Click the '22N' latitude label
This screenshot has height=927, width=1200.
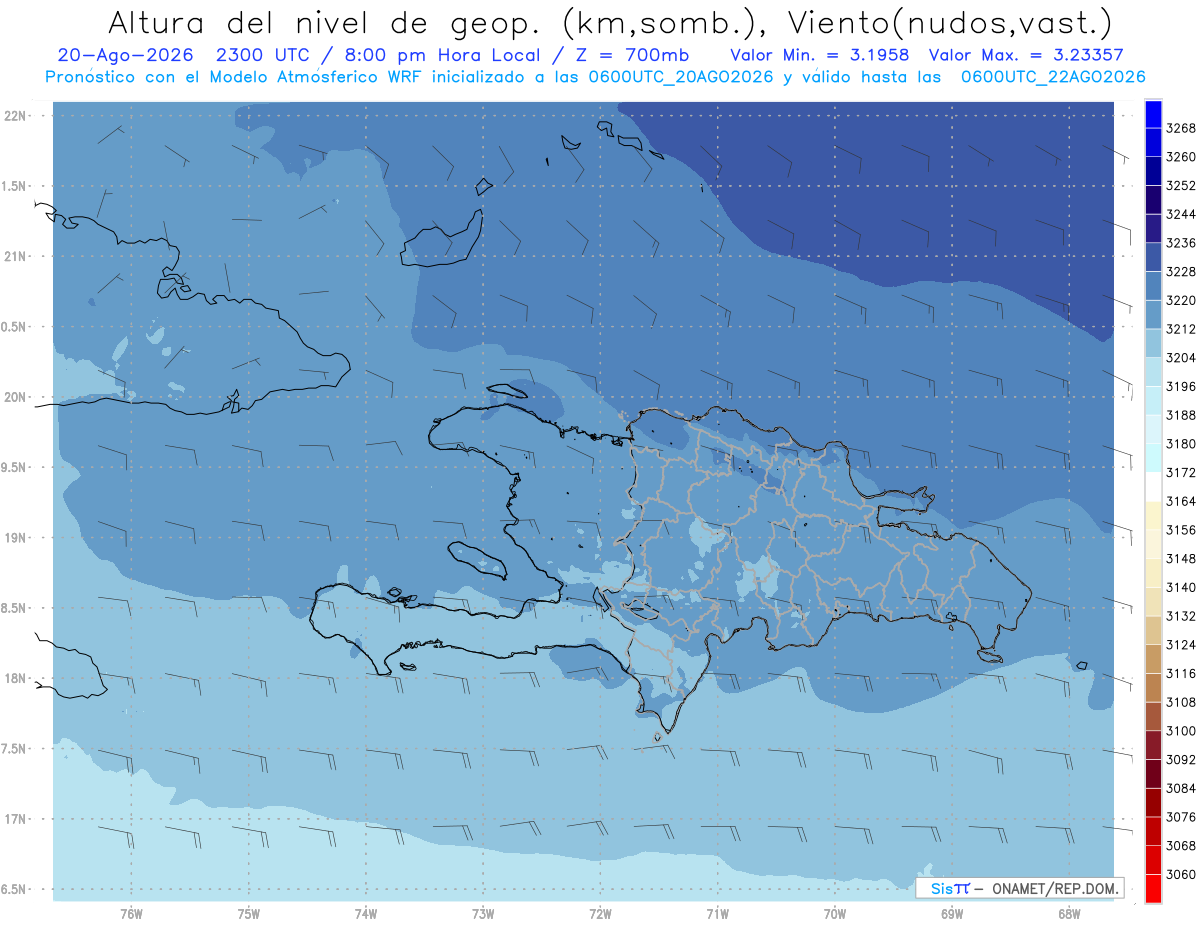click(17, 116)
